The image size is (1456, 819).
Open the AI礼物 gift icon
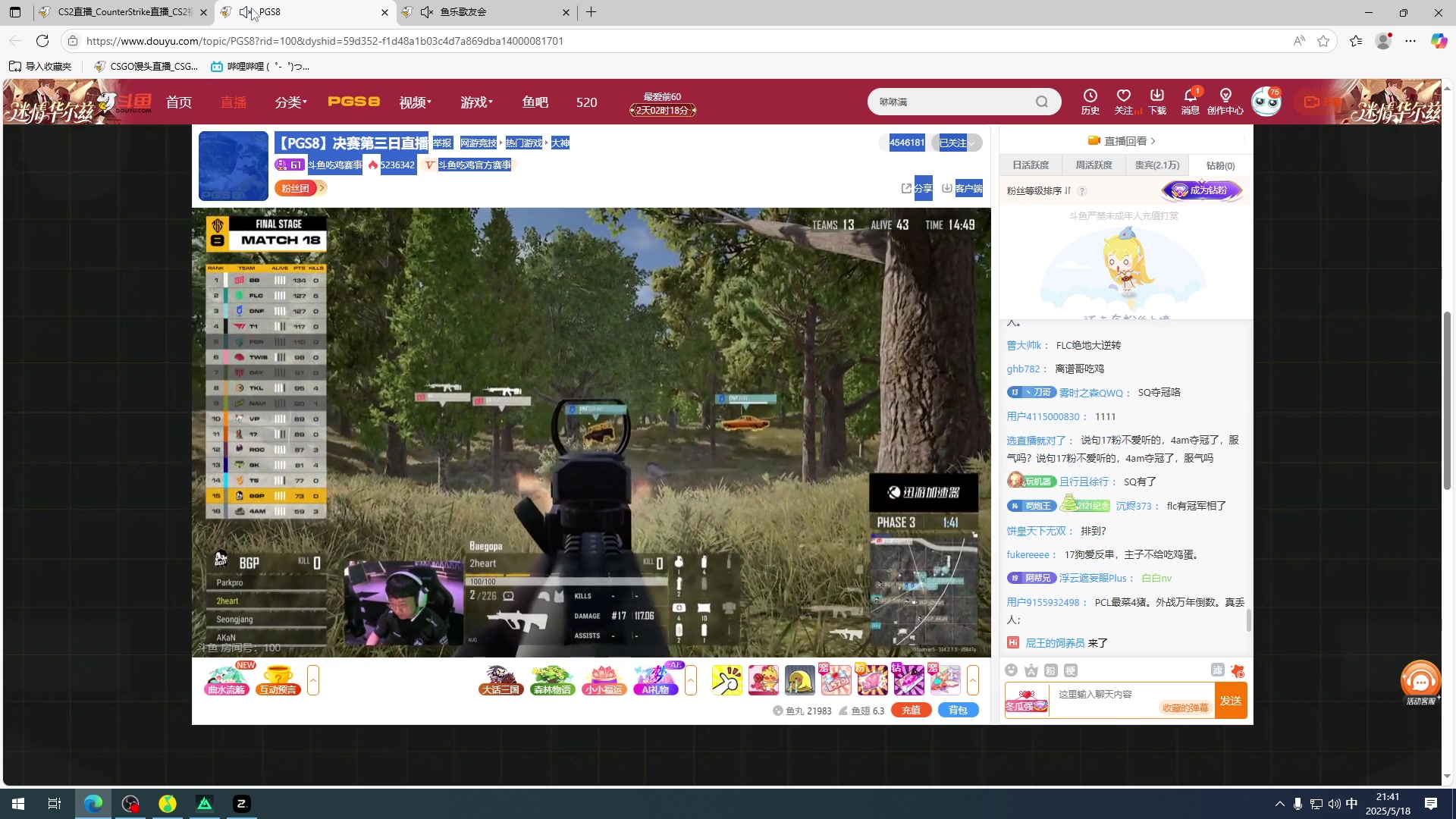pyautogui.click(x=656, y=679)
